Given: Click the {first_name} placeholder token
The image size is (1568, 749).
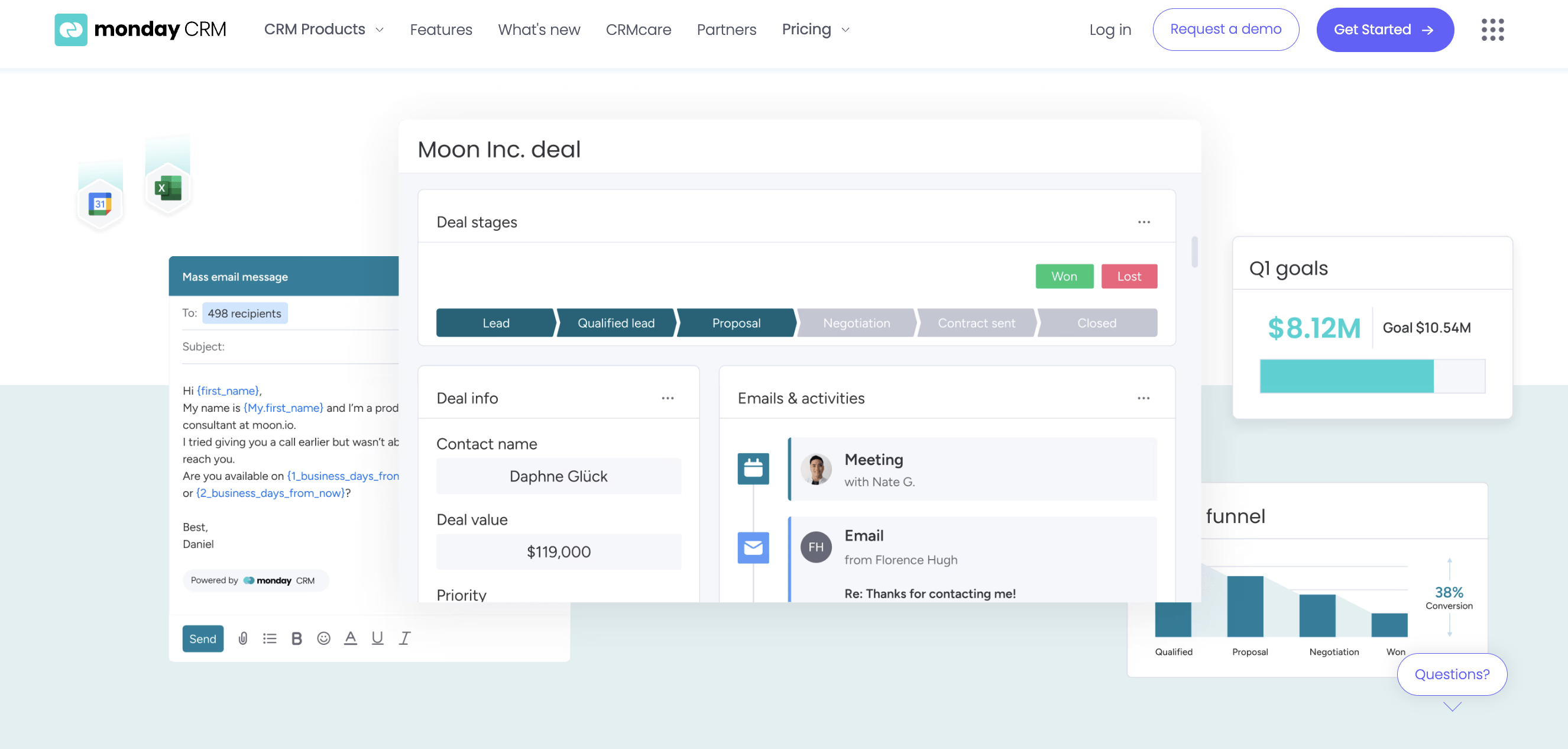Looking at the screenshot, I should (x=227, y=390).
